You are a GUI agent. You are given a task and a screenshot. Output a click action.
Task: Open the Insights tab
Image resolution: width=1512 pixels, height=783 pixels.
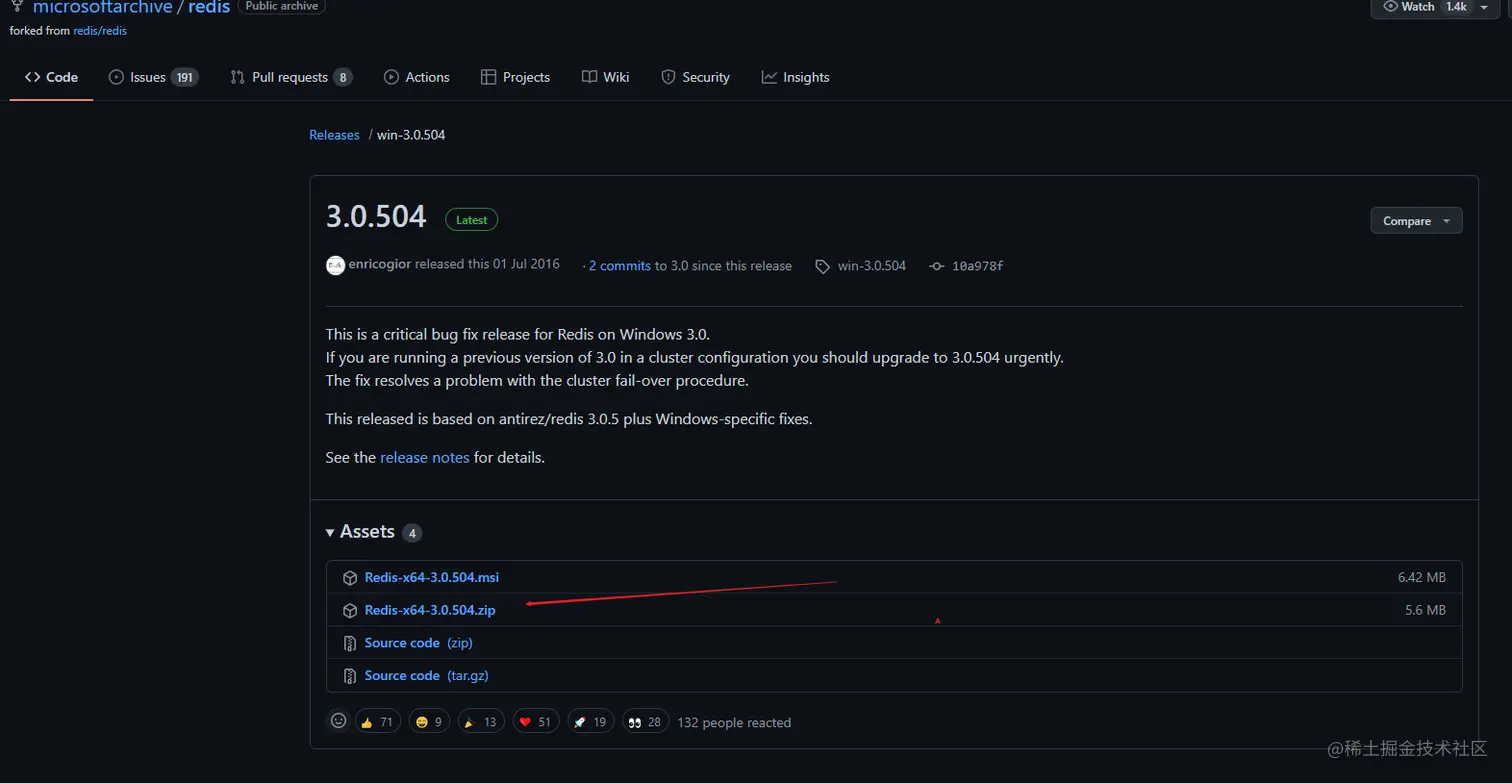pos(796,77)
